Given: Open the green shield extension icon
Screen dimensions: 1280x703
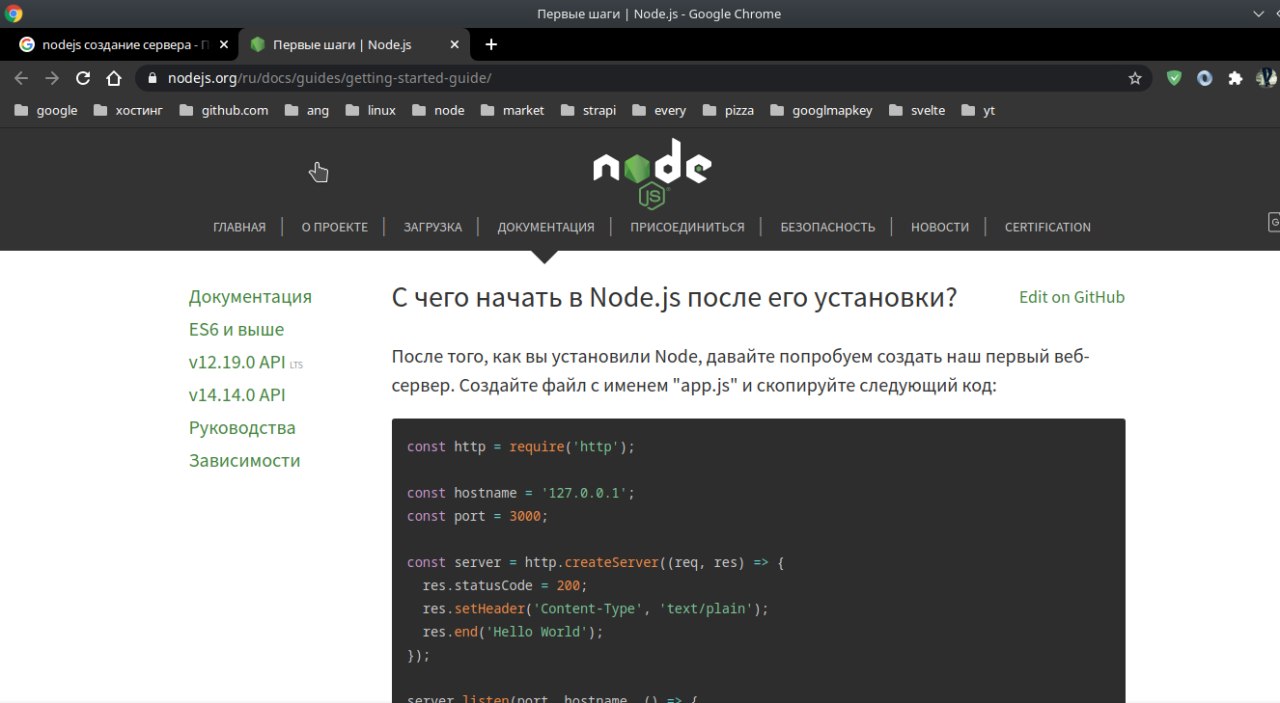Looking at the screenshot, I should point(1175,78).
